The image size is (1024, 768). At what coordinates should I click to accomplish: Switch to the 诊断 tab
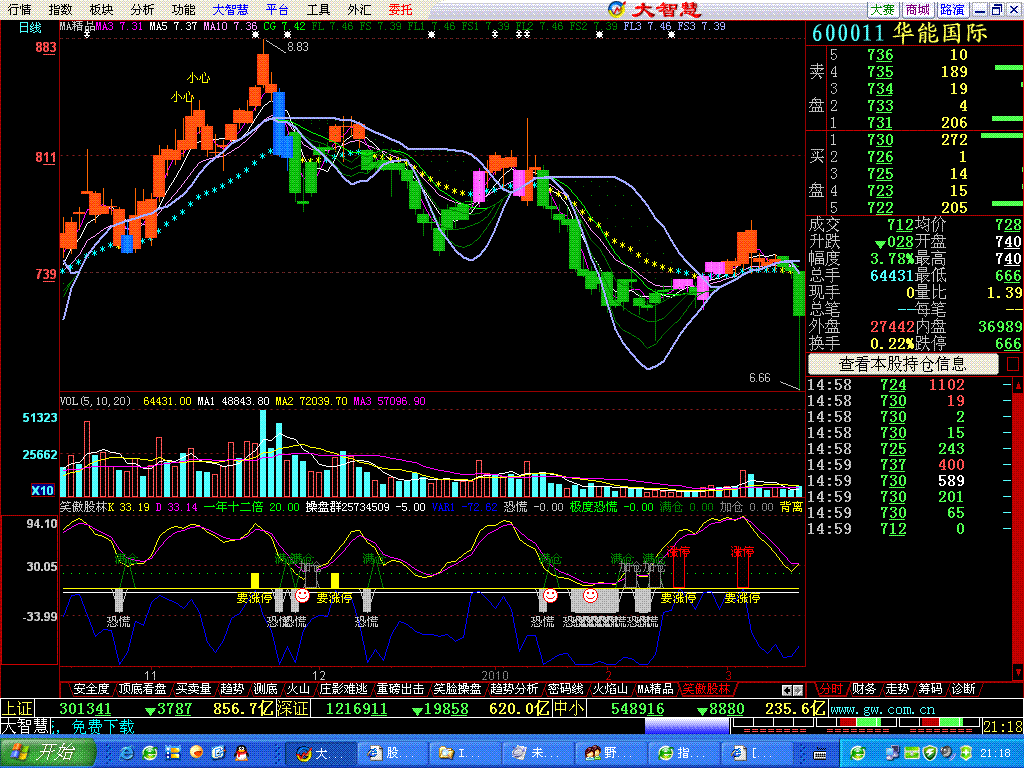pos(964,689)
